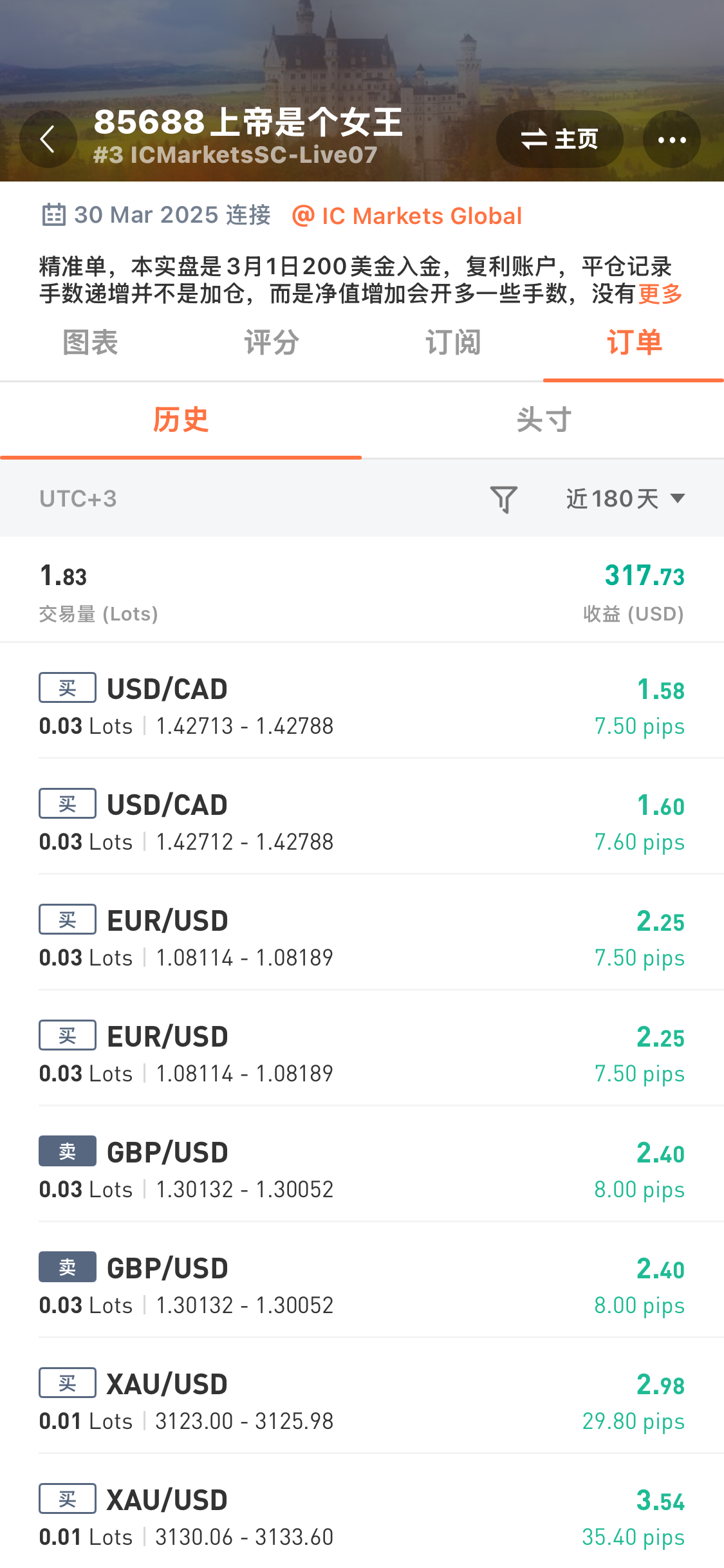Switch to the 头寸 sub-tab
Image resolution: width=724 pixels, height=1568 pixels.
(543, 420)
